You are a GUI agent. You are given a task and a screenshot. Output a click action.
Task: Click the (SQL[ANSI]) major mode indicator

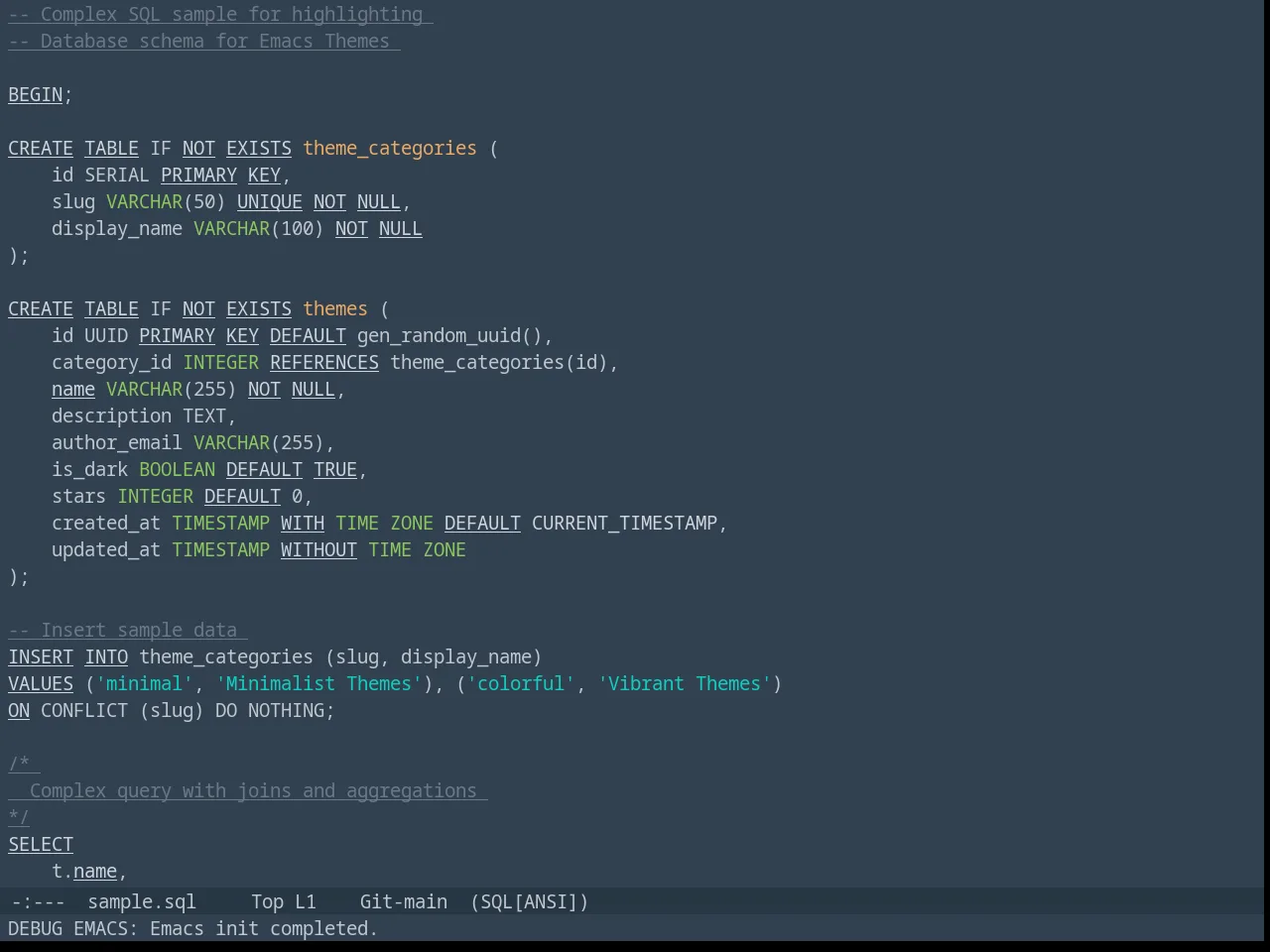pyautogui.click(x=529, y=902)
